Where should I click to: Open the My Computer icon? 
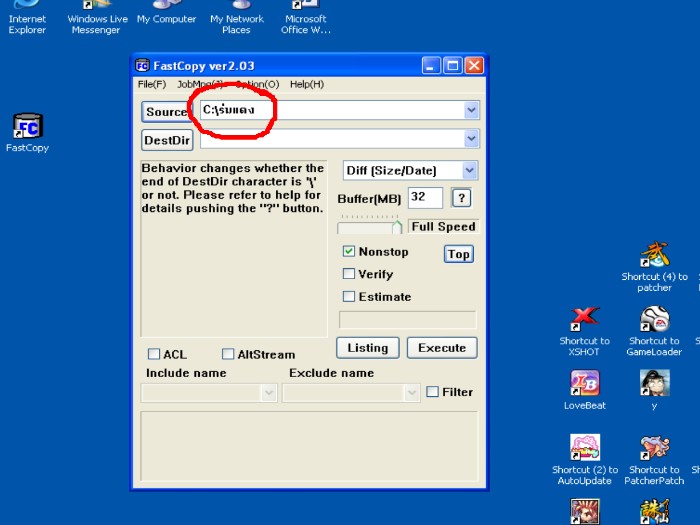[x=167, y=12]
